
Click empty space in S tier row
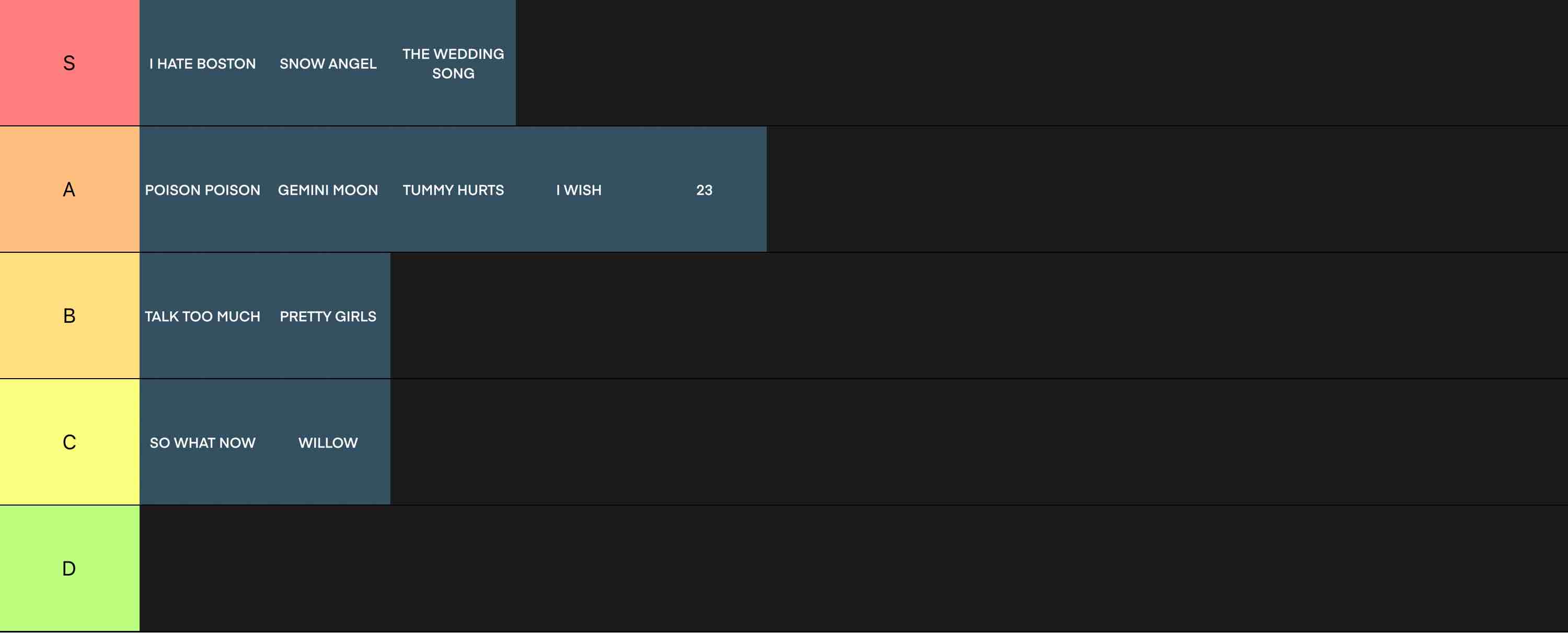point(1042,63)
